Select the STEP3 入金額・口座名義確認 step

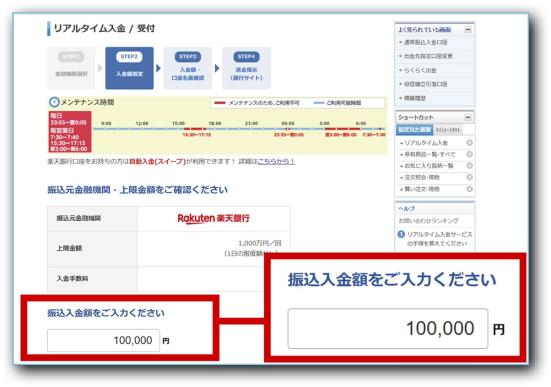[188, 68]
